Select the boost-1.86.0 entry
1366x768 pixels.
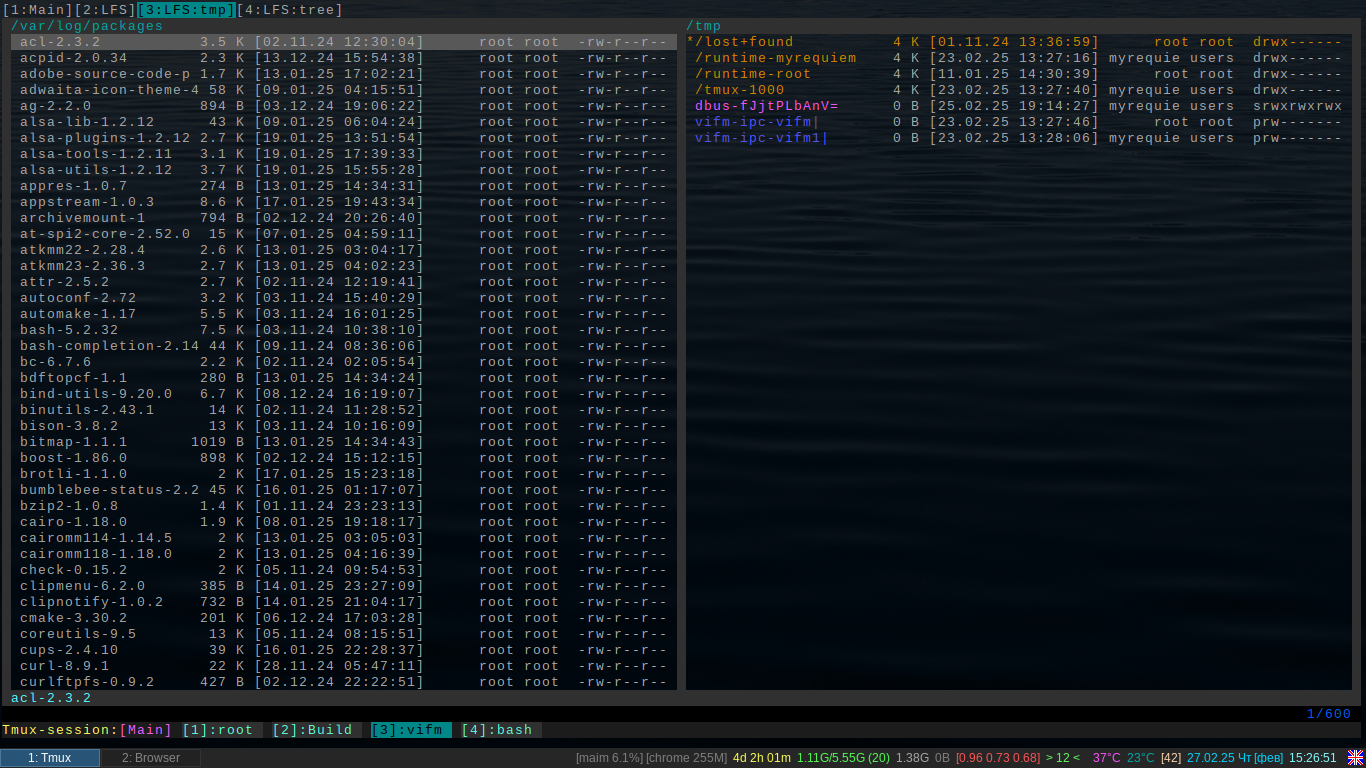[x=344, y=458]
